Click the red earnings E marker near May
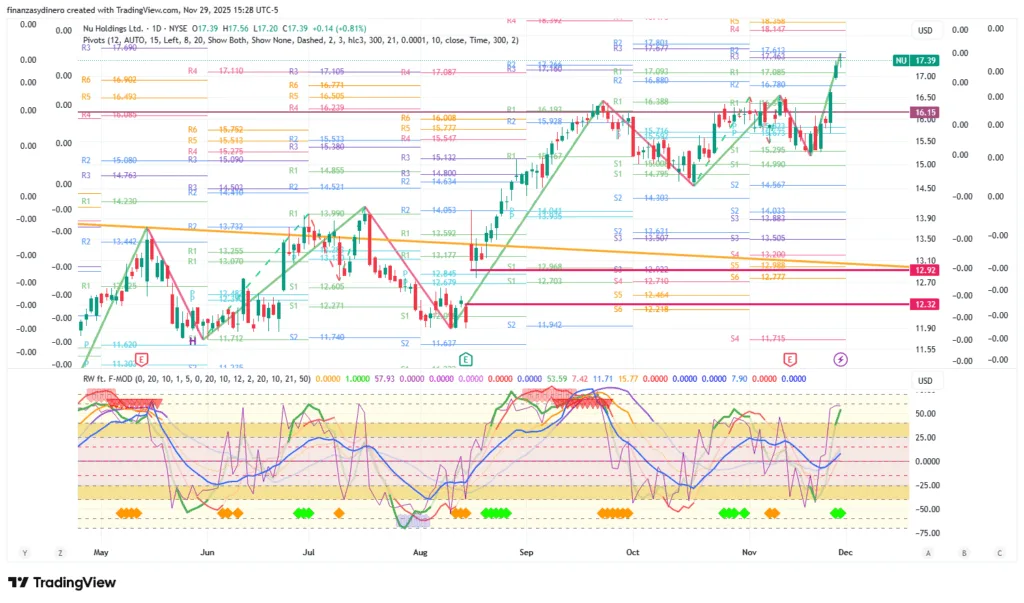 pos(142,358)
